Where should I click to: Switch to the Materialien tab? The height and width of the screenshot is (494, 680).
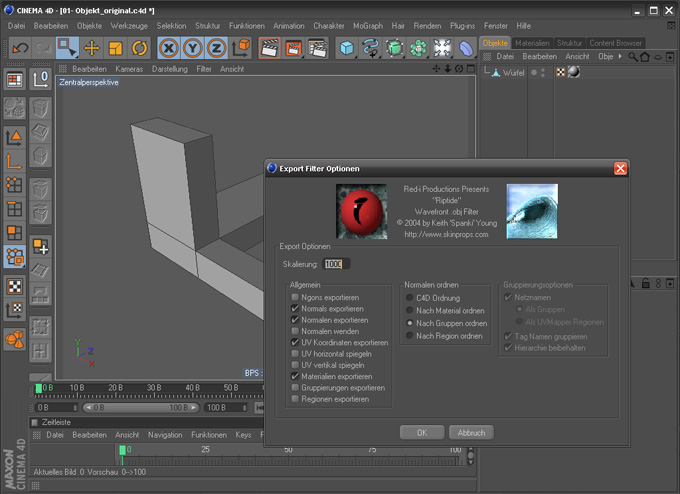(x=532, y=43)
